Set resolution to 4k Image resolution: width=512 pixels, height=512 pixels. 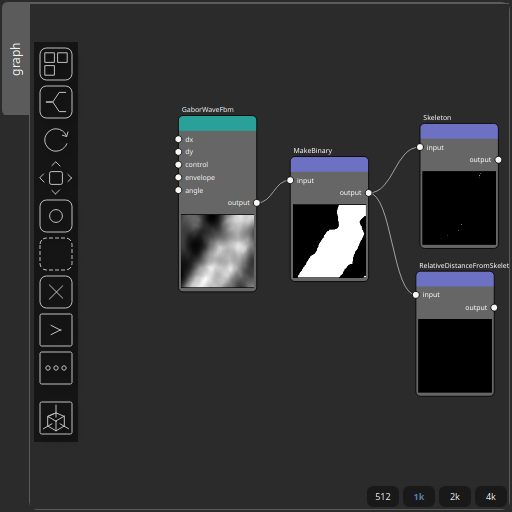click(491, 497)
